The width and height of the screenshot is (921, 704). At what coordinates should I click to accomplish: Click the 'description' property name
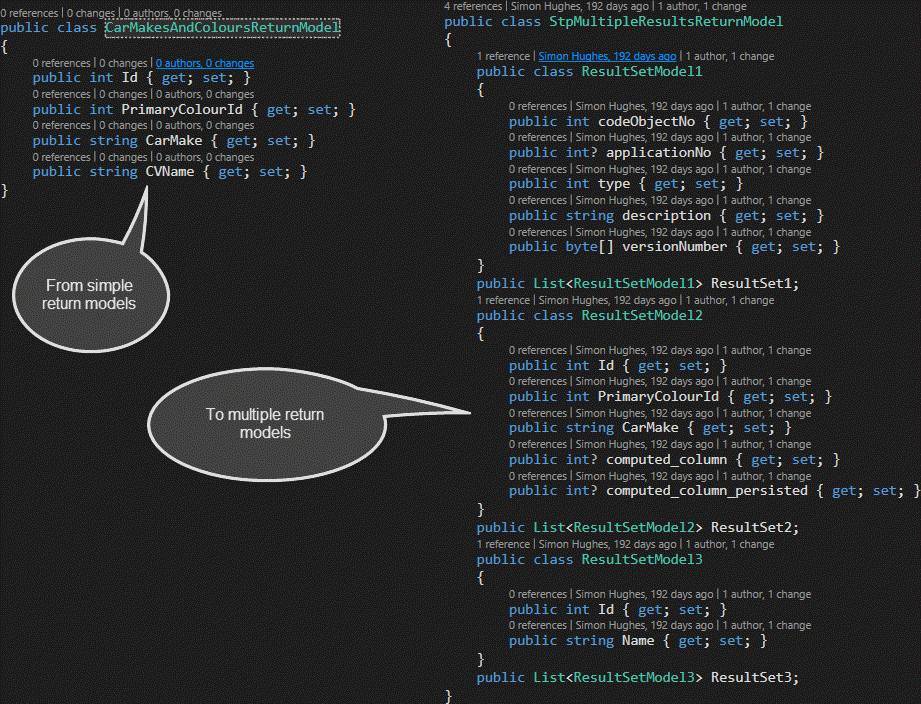(x=667, y=215)
